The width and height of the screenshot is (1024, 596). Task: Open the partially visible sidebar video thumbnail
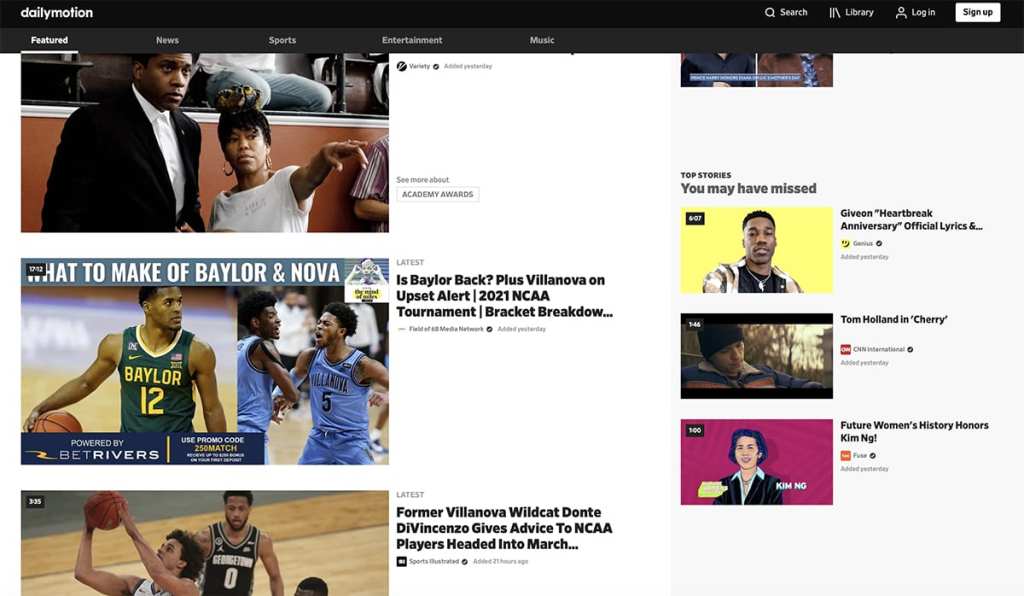tap(756, 70)
